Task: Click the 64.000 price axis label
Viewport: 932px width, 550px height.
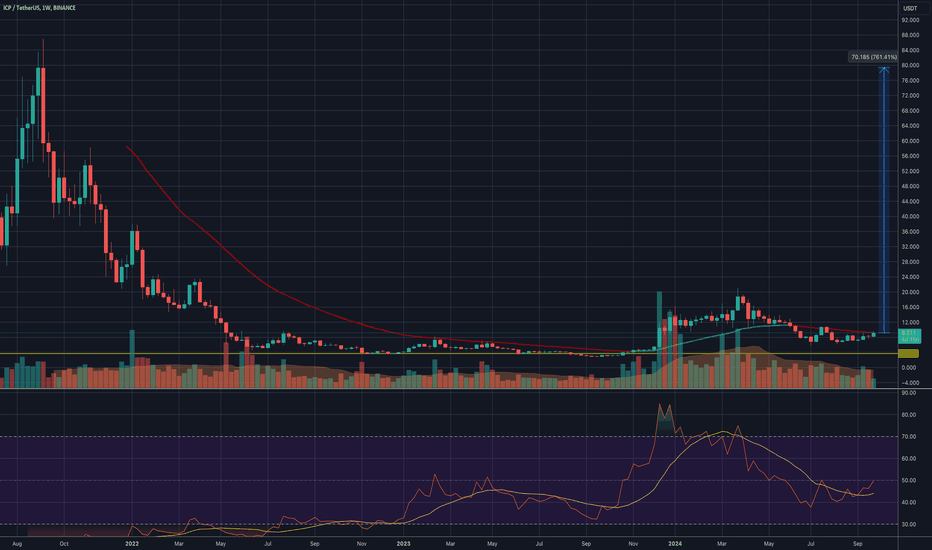Action: 910,126
